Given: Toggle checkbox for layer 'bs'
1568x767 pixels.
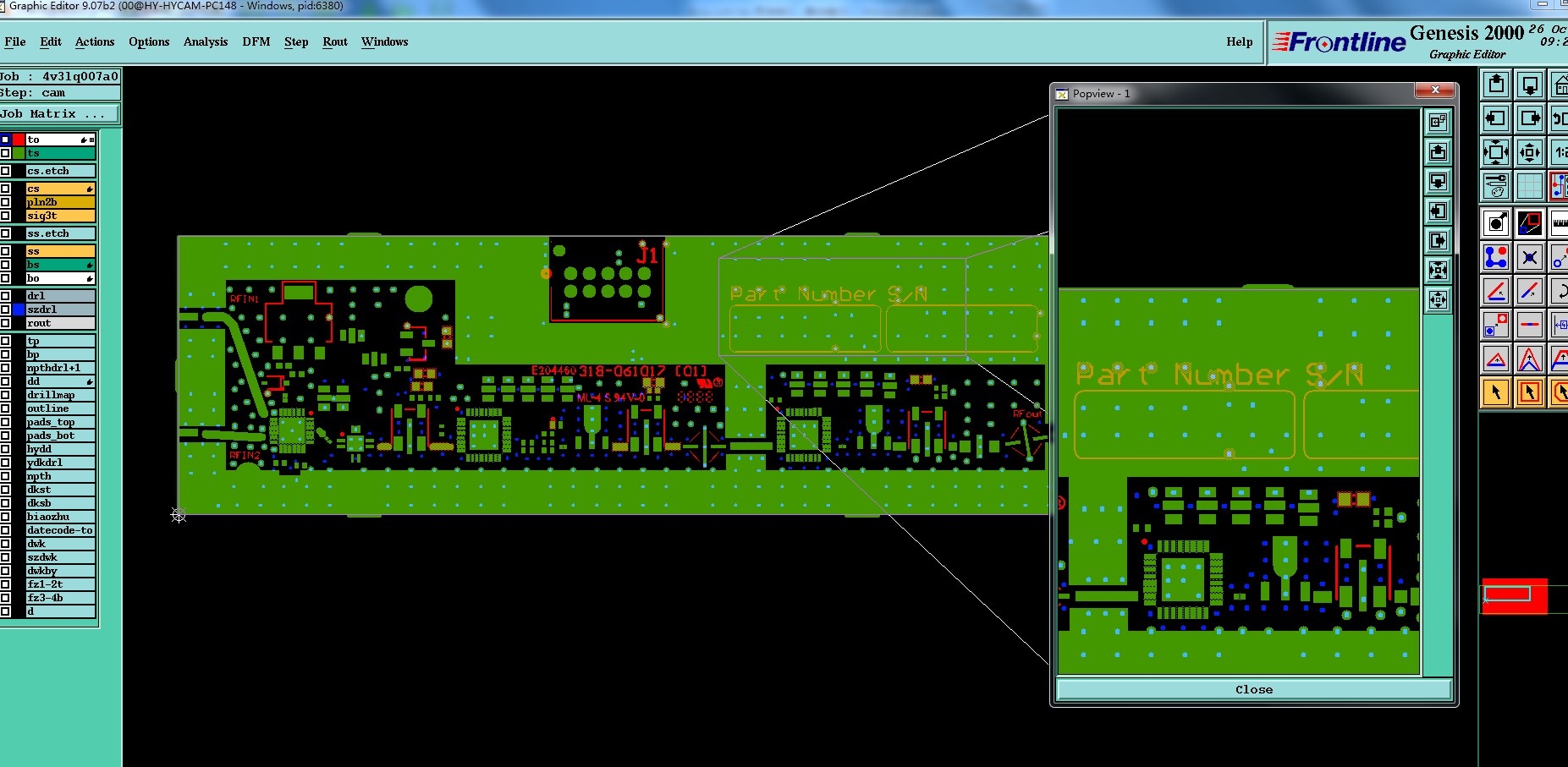Looking at the screenshot, I should 5,265.
